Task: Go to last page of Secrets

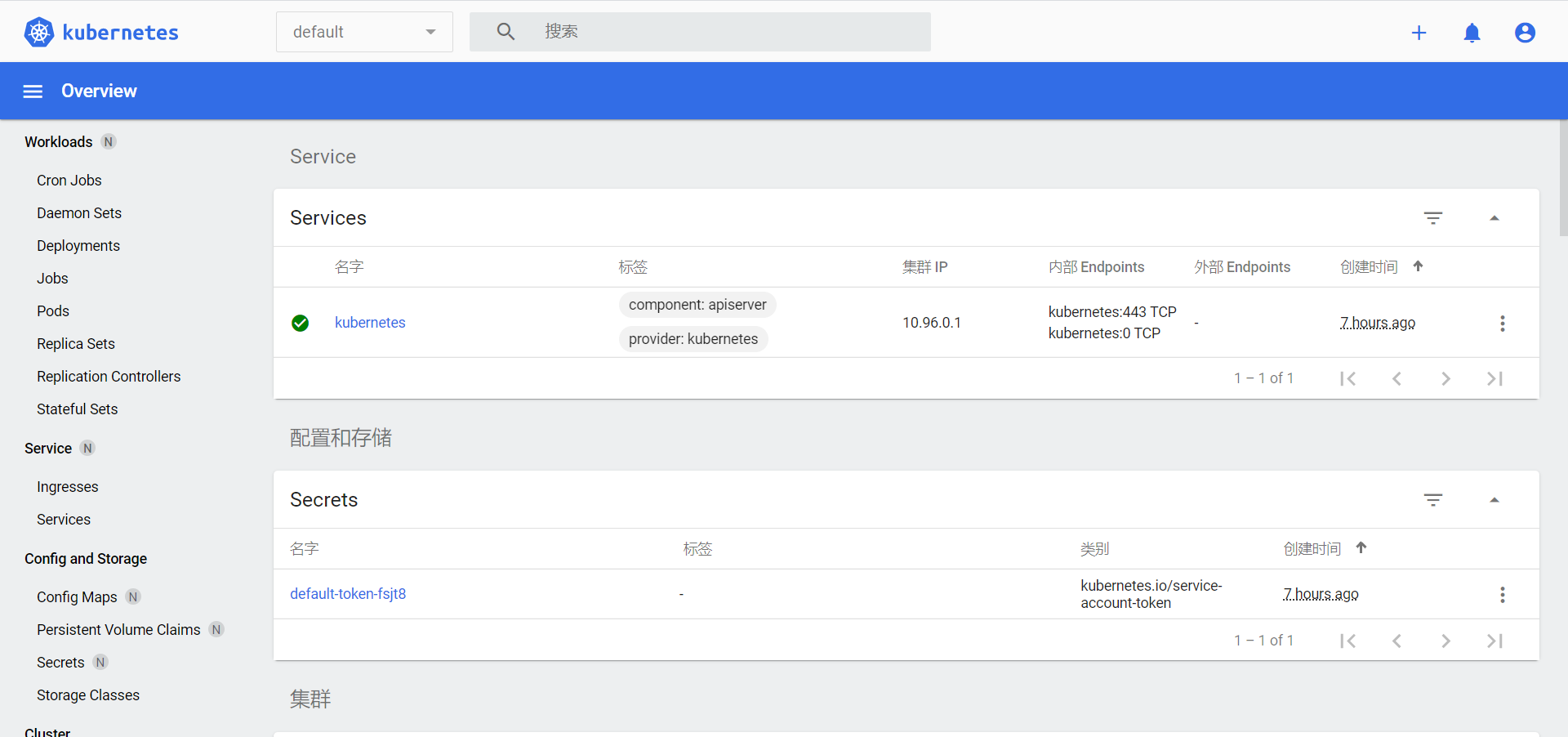Action: click(1494, 641)
